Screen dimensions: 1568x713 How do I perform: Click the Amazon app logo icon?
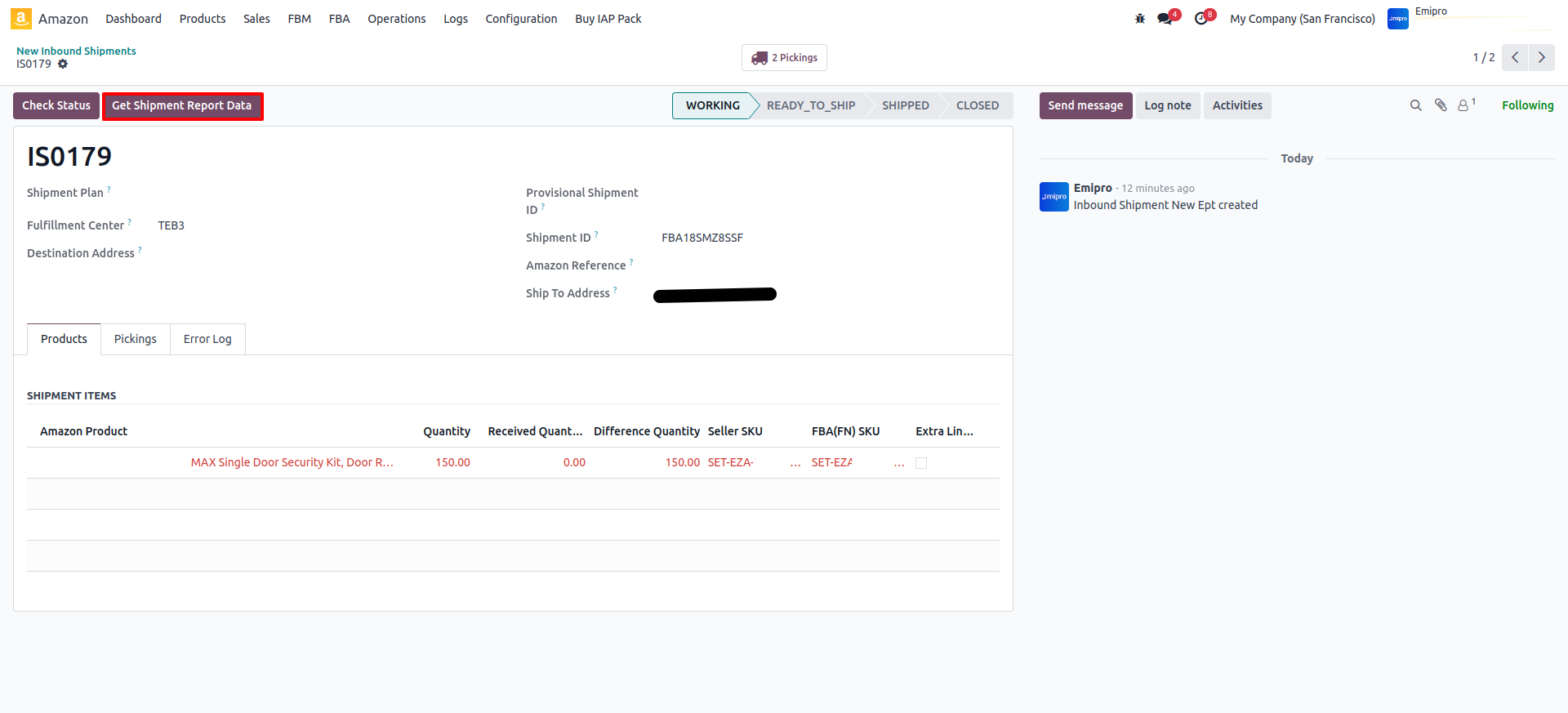tap(21, 18)
